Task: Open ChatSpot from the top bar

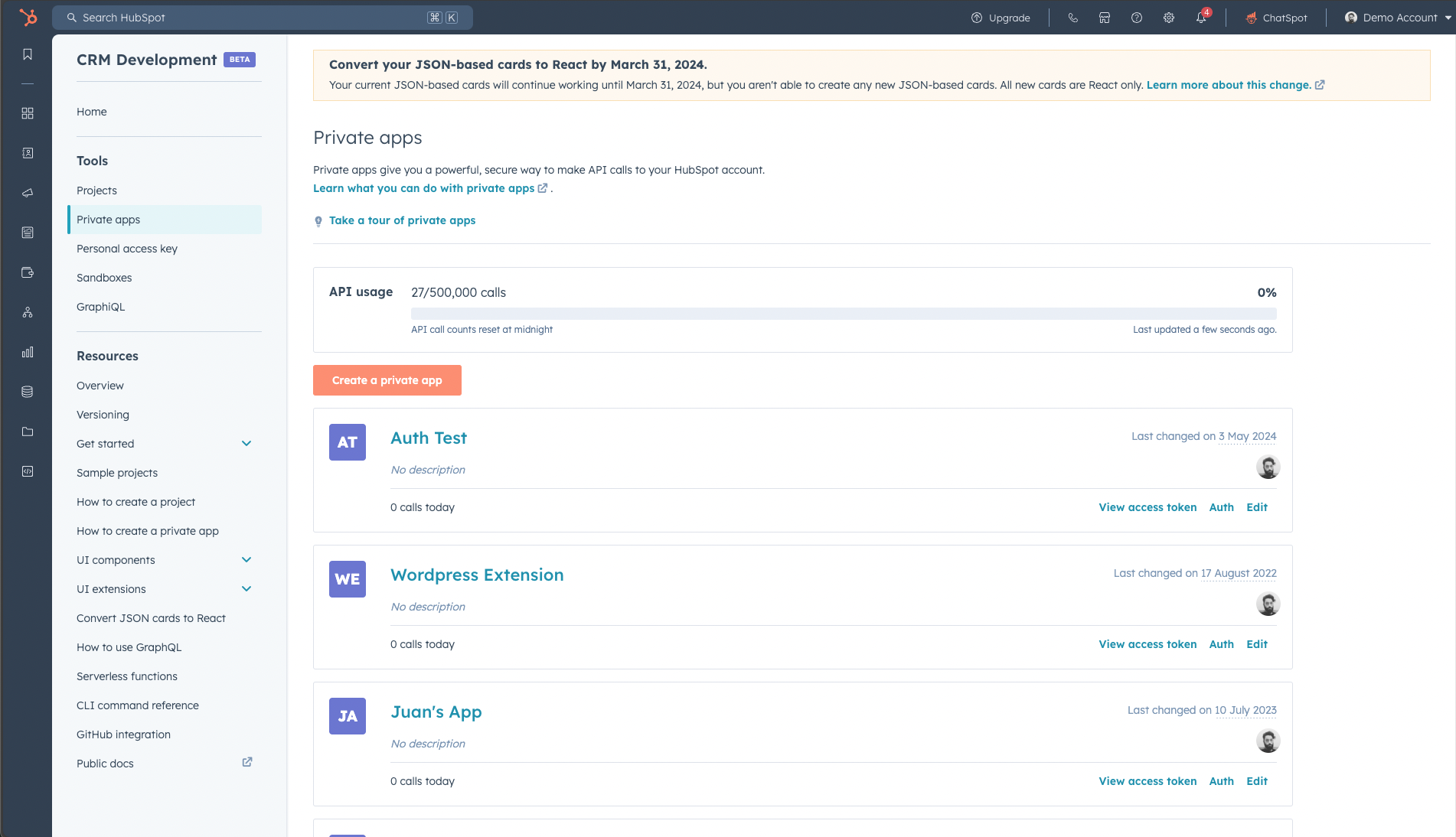Action: click(1277, 18)
